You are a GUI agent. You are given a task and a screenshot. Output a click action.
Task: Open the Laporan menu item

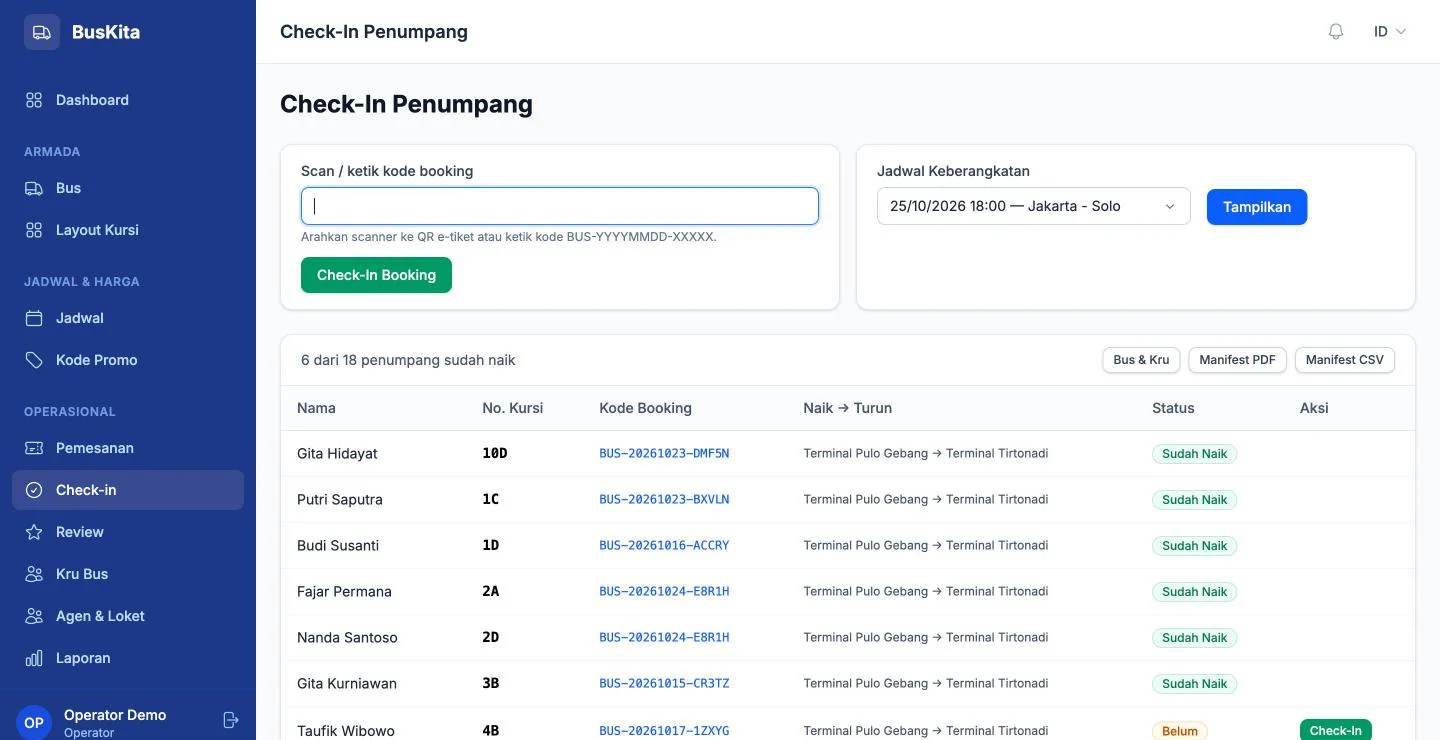pos(128,658)
